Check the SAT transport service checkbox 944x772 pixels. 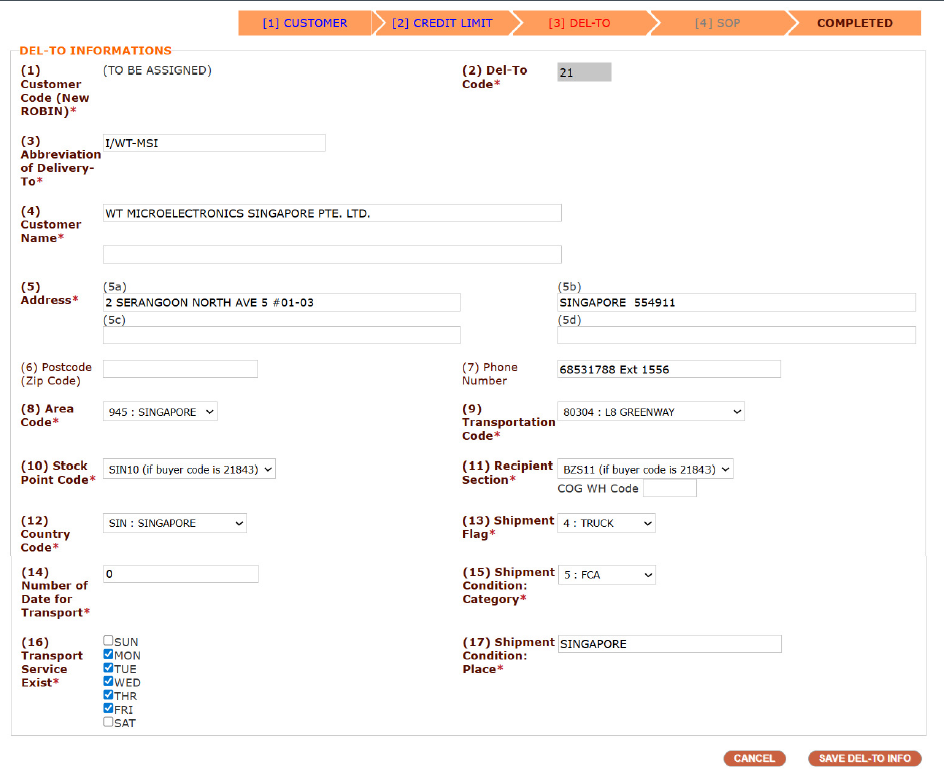108,722
